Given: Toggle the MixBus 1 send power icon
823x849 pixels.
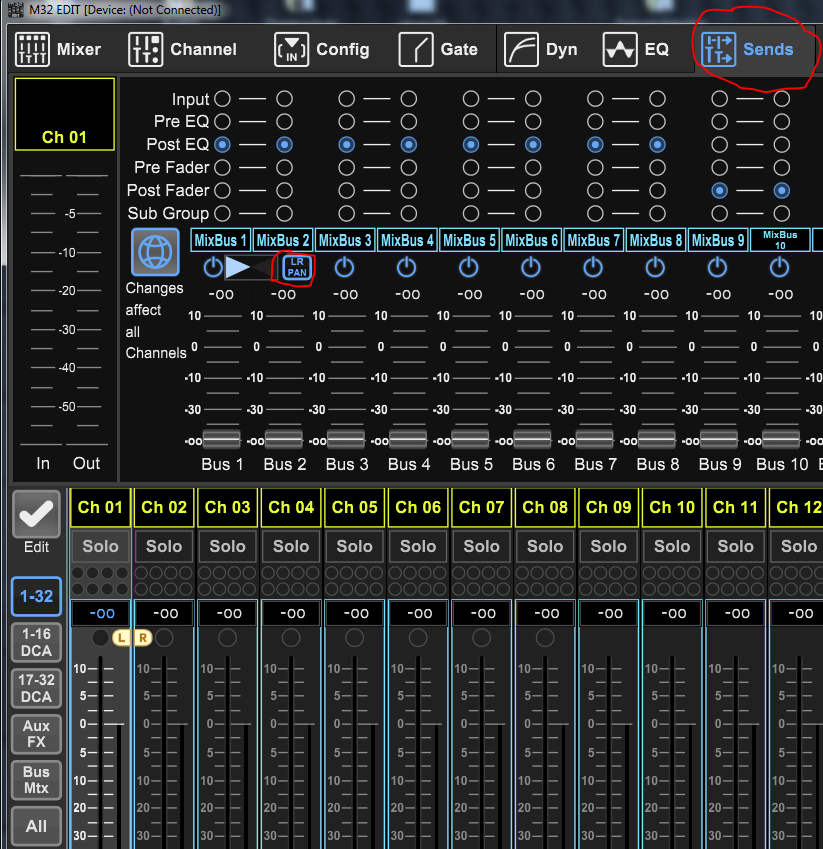Looking at the screenshot, I should (x=213, y=267).
